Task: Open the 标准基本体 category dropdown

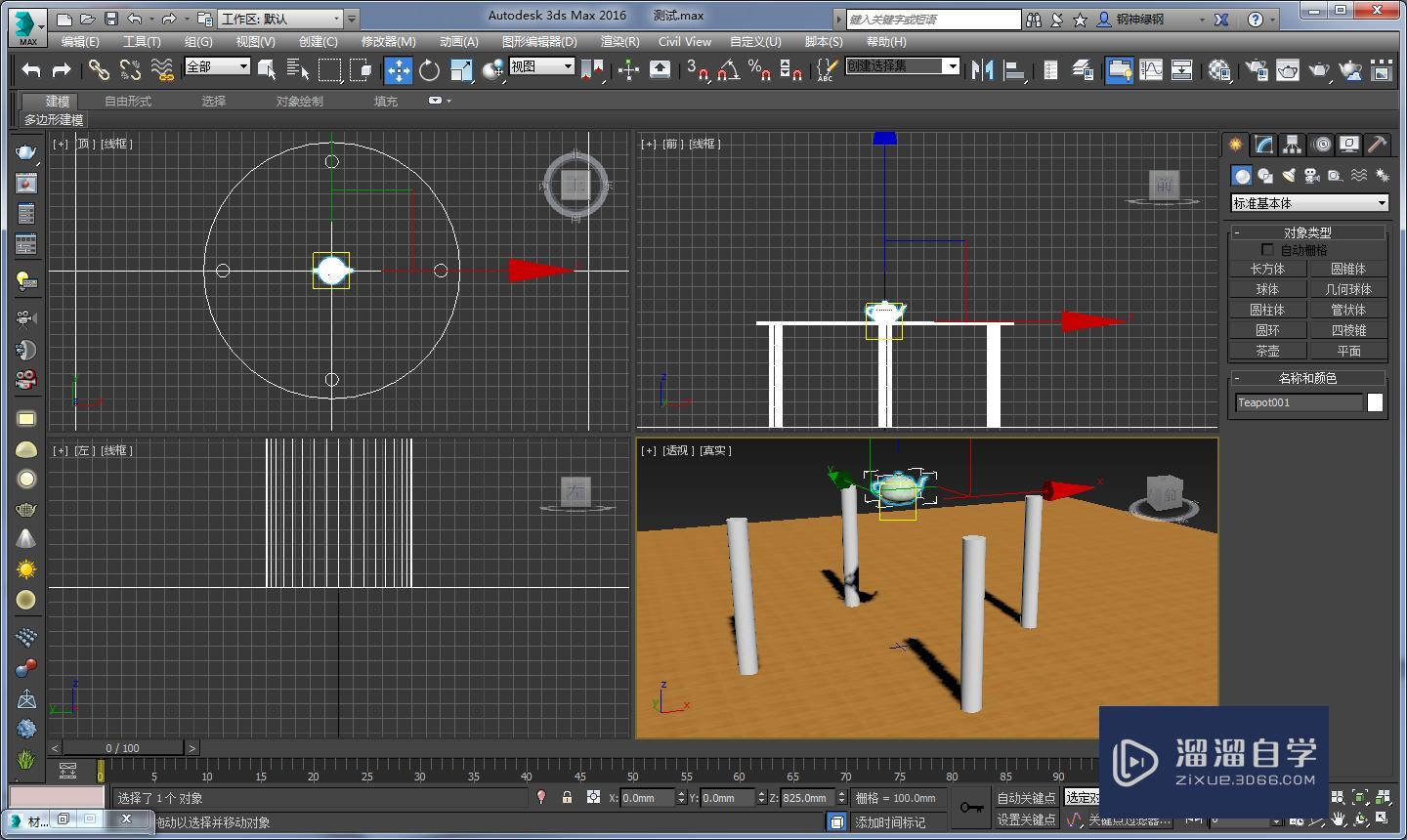Action: click(x=1309, y=203)
